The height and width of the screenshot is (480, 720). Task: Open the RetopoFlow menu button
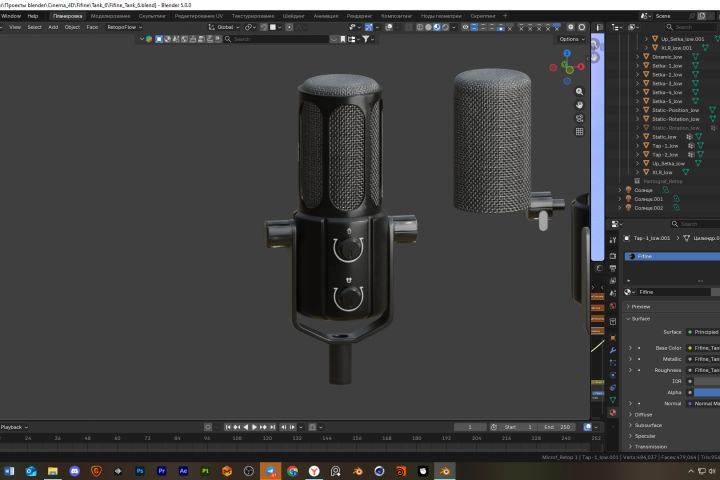[x=124, y=27]
